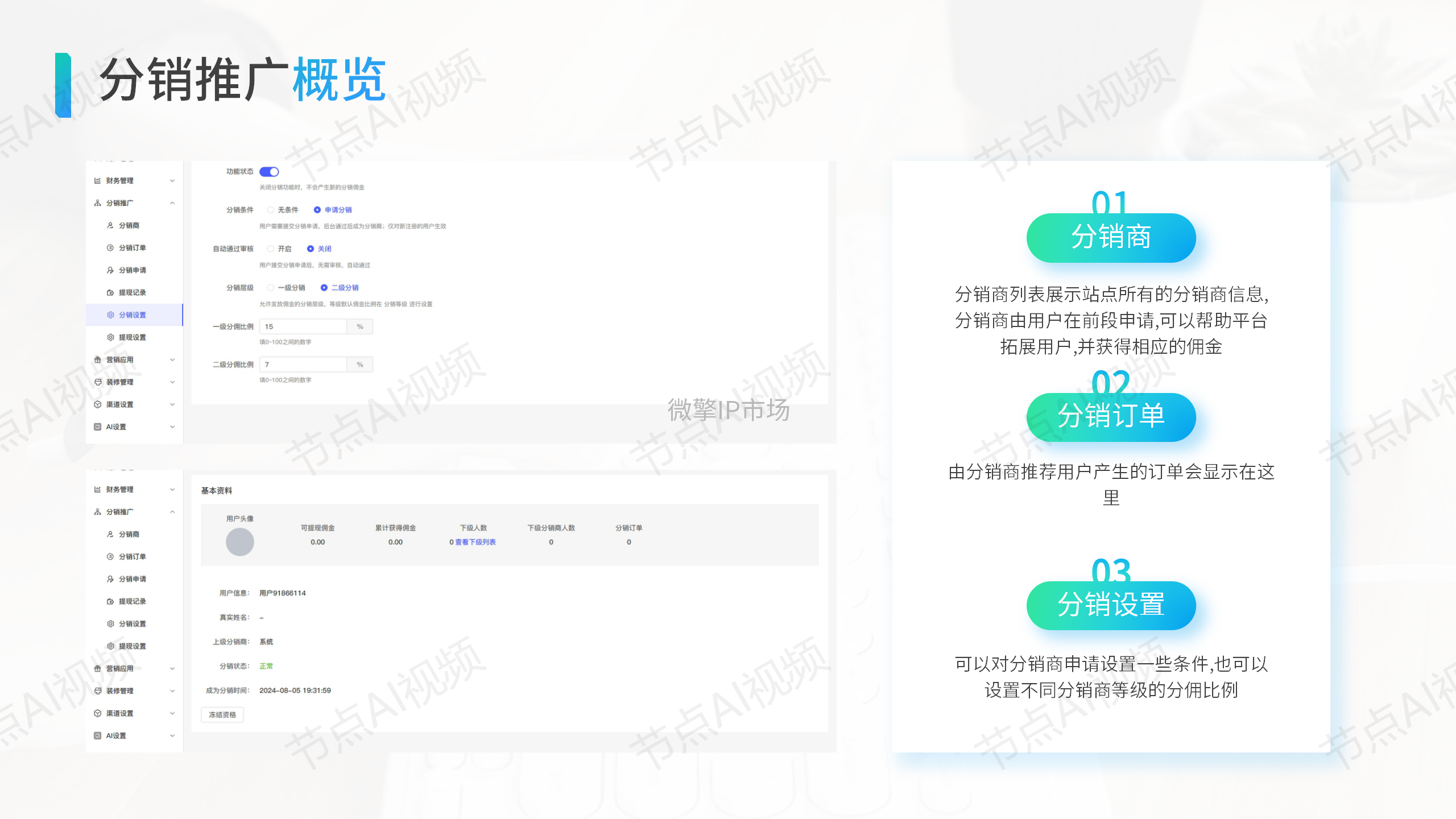Click 渠道设置 cube icon in 基本资料 screenshot
The height and width of the screenshot is (819, 1456).
[x=97, y=713]
